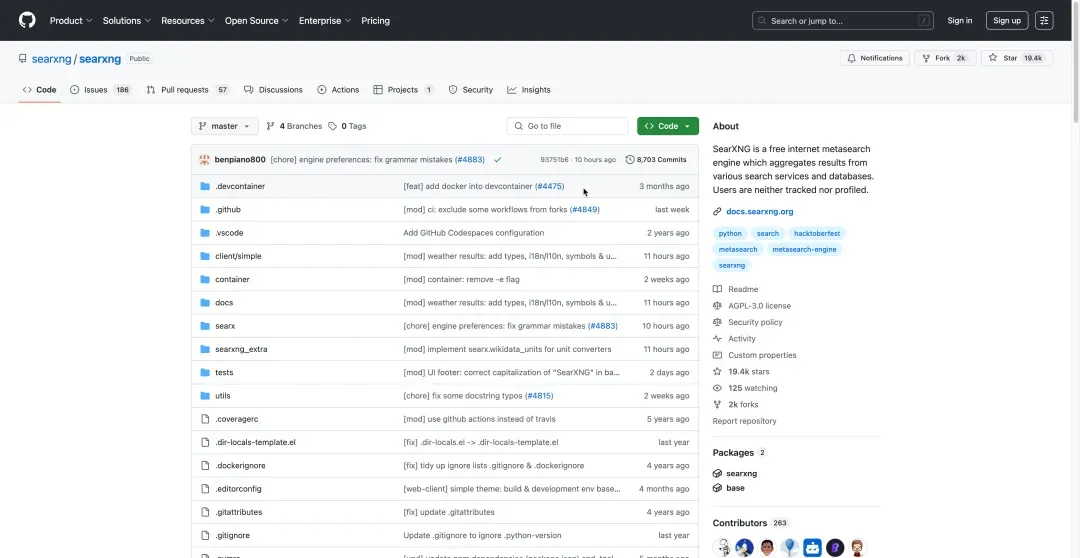Switch to the Insights tab
The width and height of the screenshot is (1080, 558).
pos(529,90)
